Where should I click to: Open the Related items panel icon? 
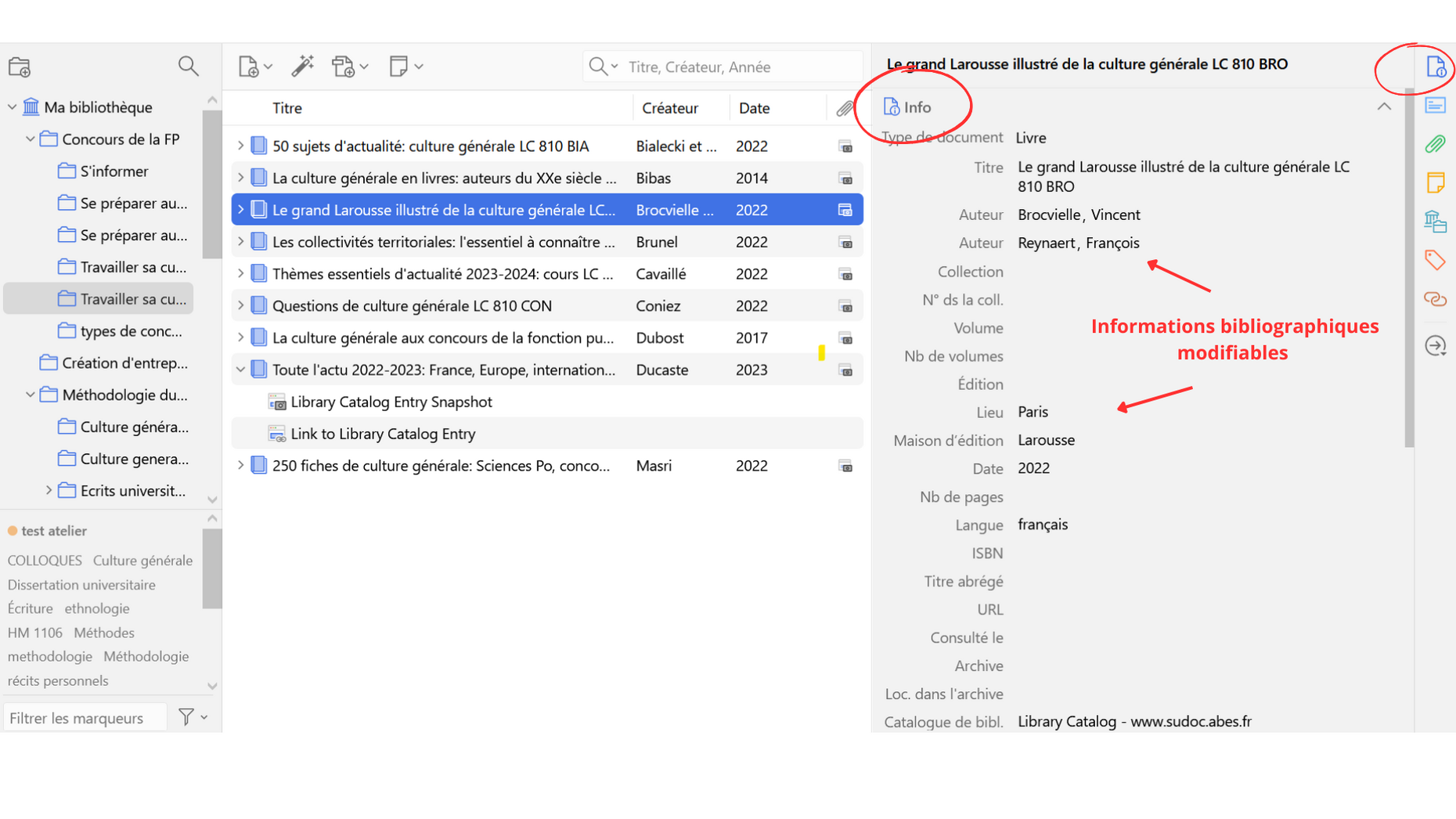1436,298
